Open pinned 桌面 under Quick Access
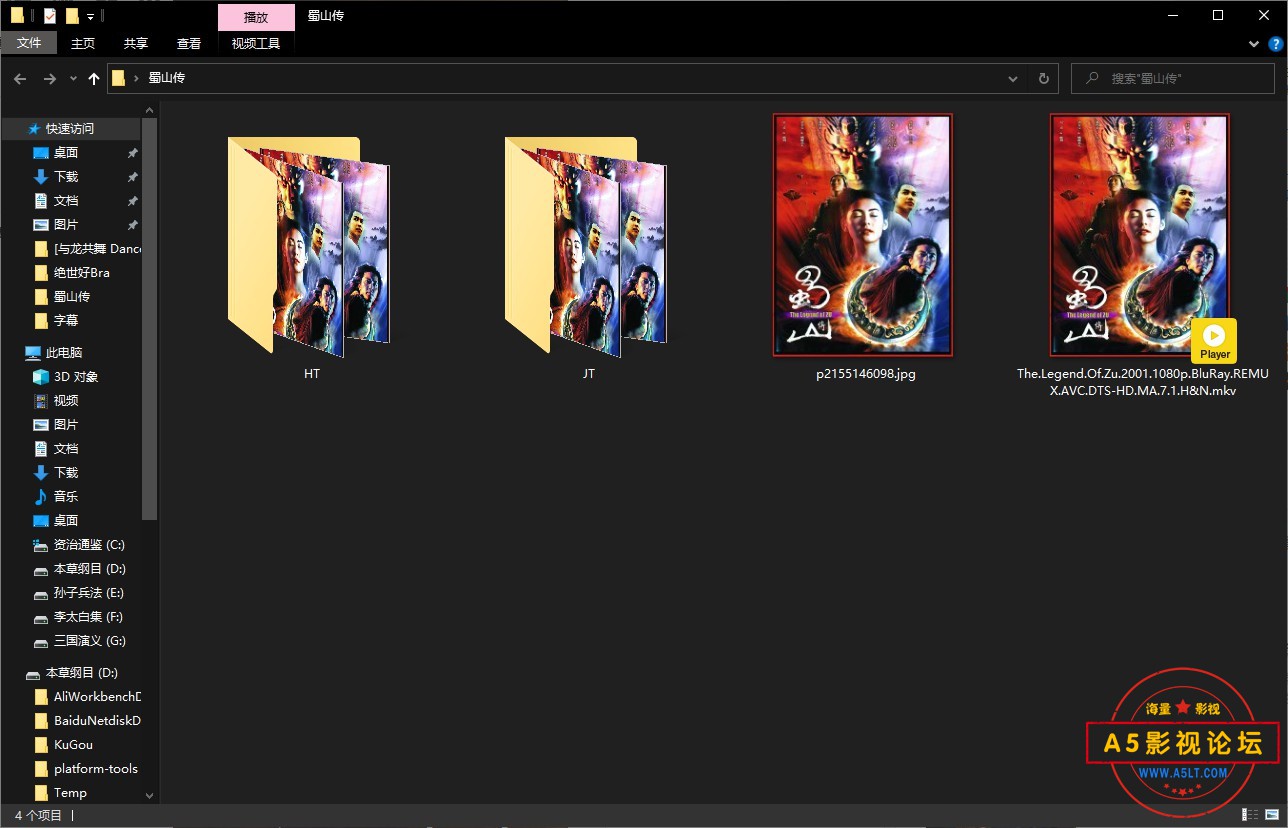Viewport: 1288px width, 828px height. pyautogui.click(x=66, y=152)
